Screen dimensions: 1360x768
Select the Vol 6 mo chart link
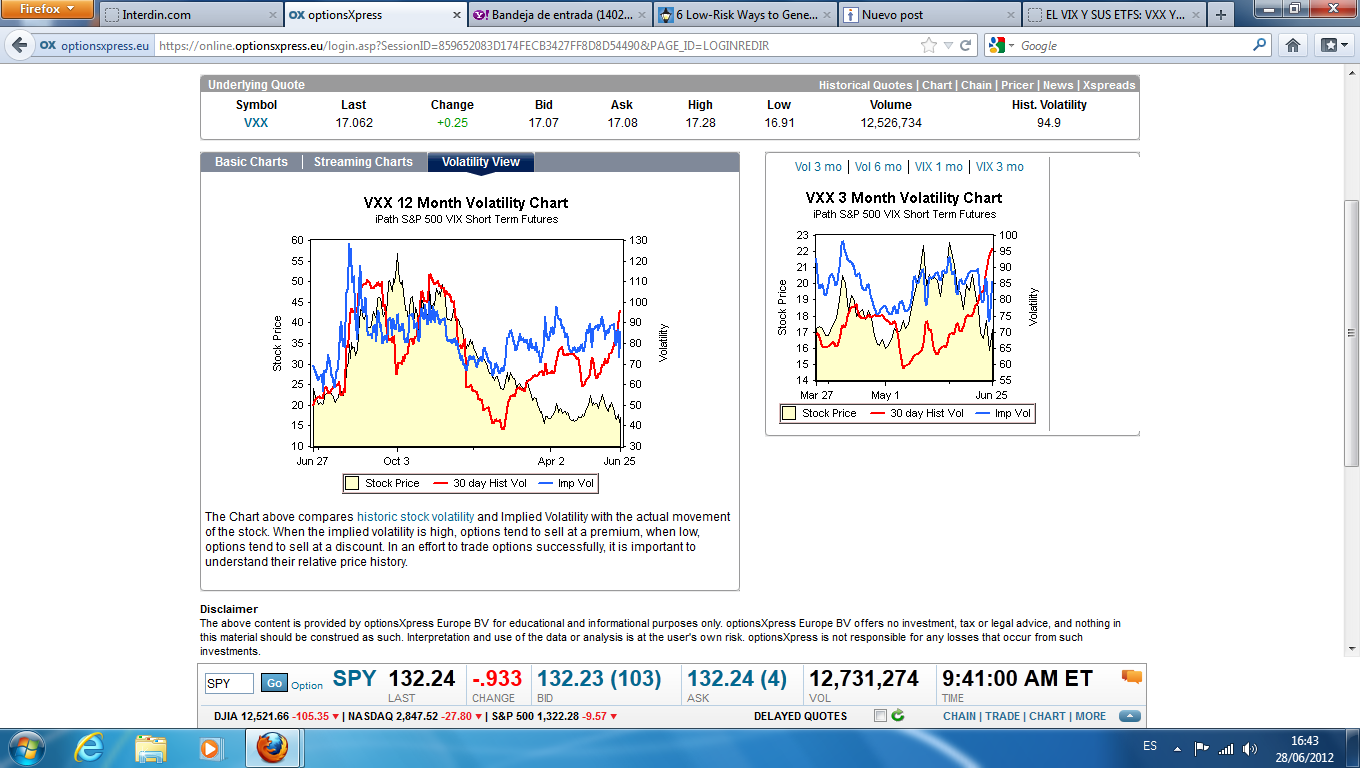point(878,167)
